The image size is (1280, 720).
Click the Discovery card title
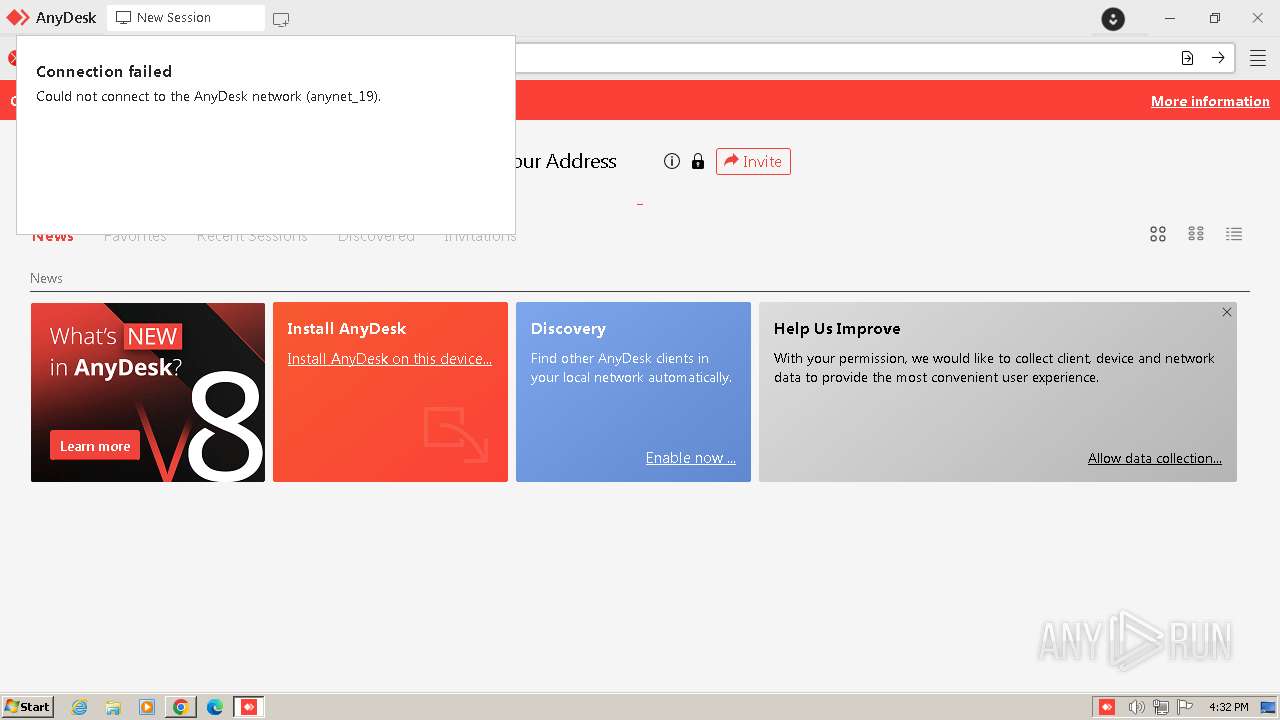click(x=568, y=328)
